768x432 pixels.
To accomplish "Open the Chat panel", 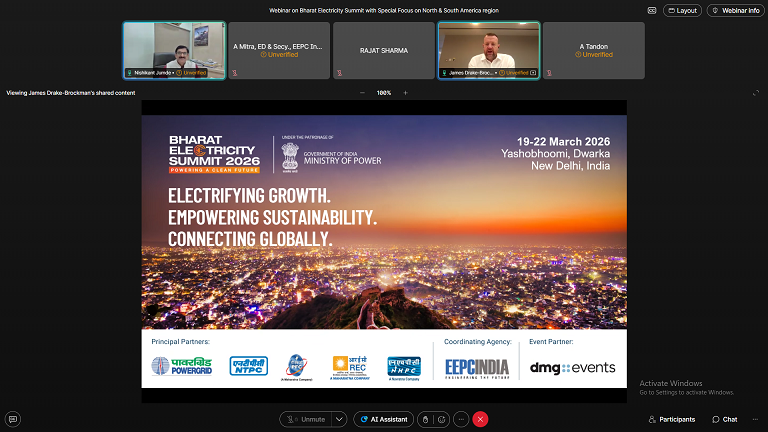I will 724,419.
